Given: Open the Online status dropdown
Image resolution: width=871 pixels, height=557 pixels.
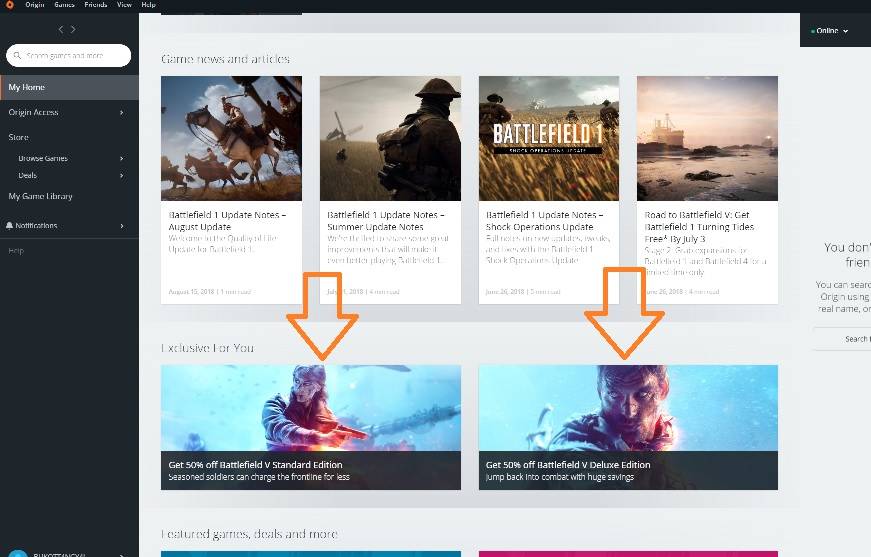Looking at the screenshot, I should [x=830, y=31].
